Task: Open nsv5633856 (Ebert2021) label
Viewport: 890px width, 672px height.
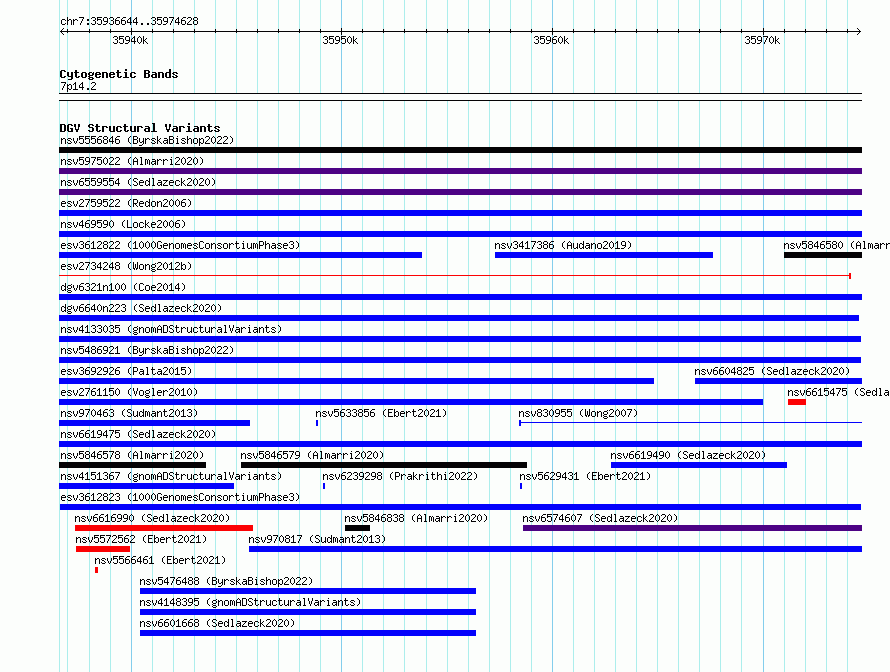Action: tap(381, 413)
